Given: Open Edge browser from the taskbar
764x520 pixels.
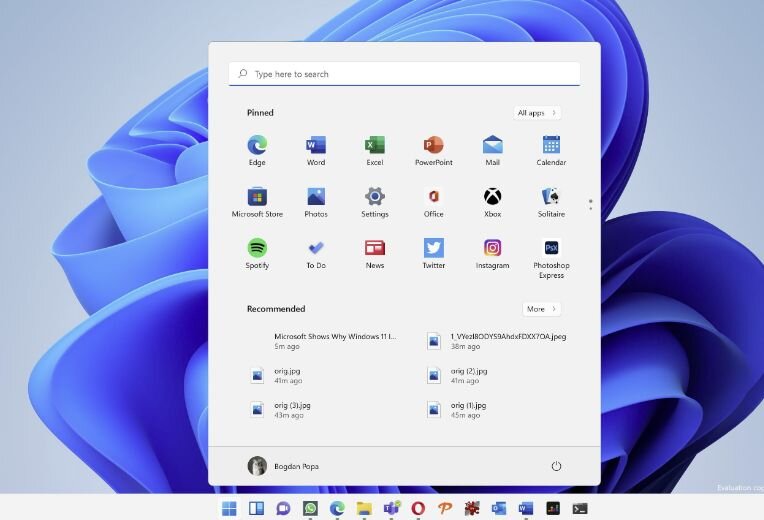Looking at the screenshot, I should 337,508.
